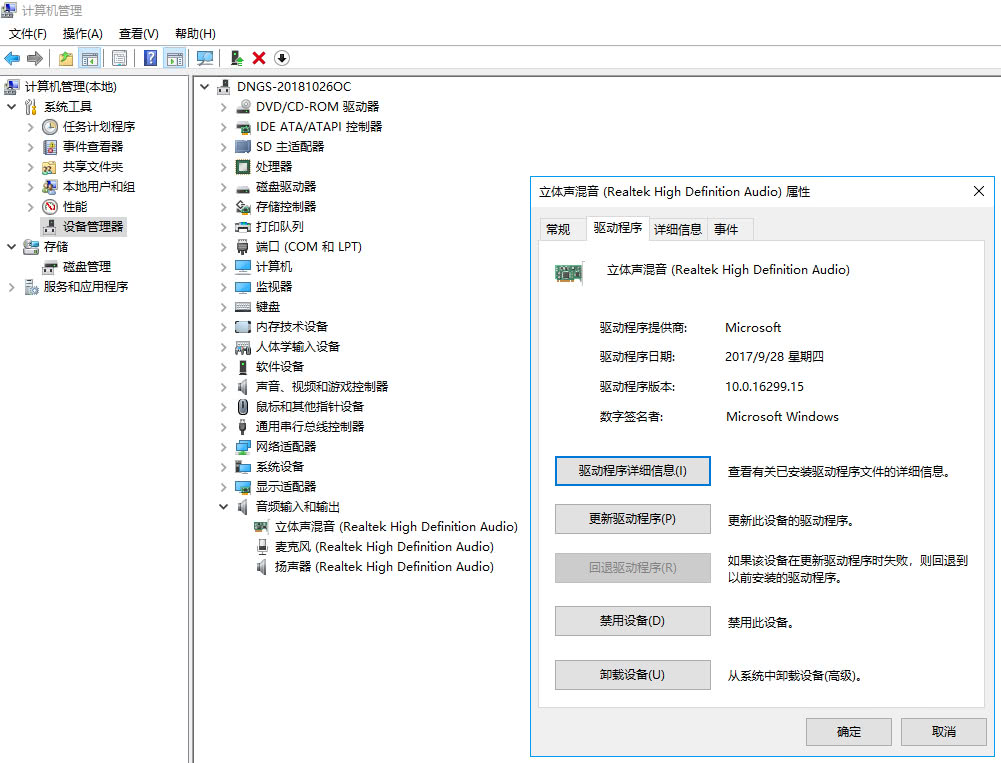This screenshot has width=1001, height=763.
Task: Click the Forward navigation arrow
Action: pyautogui.click(x=35, y=57)
